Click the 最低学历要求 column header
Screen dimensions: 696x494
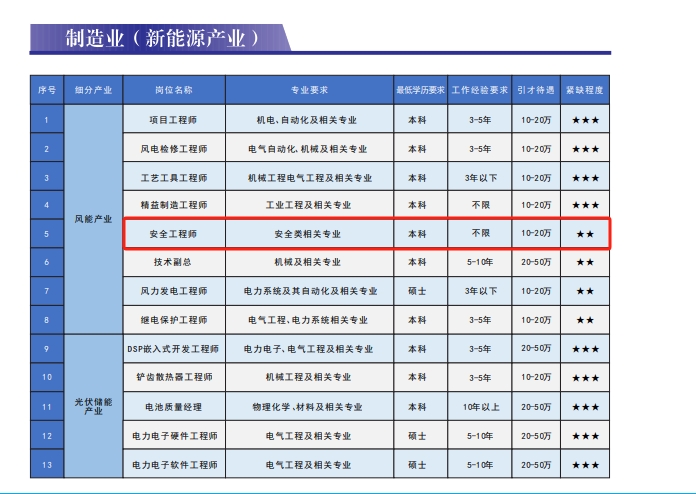(x=417, y=90)
